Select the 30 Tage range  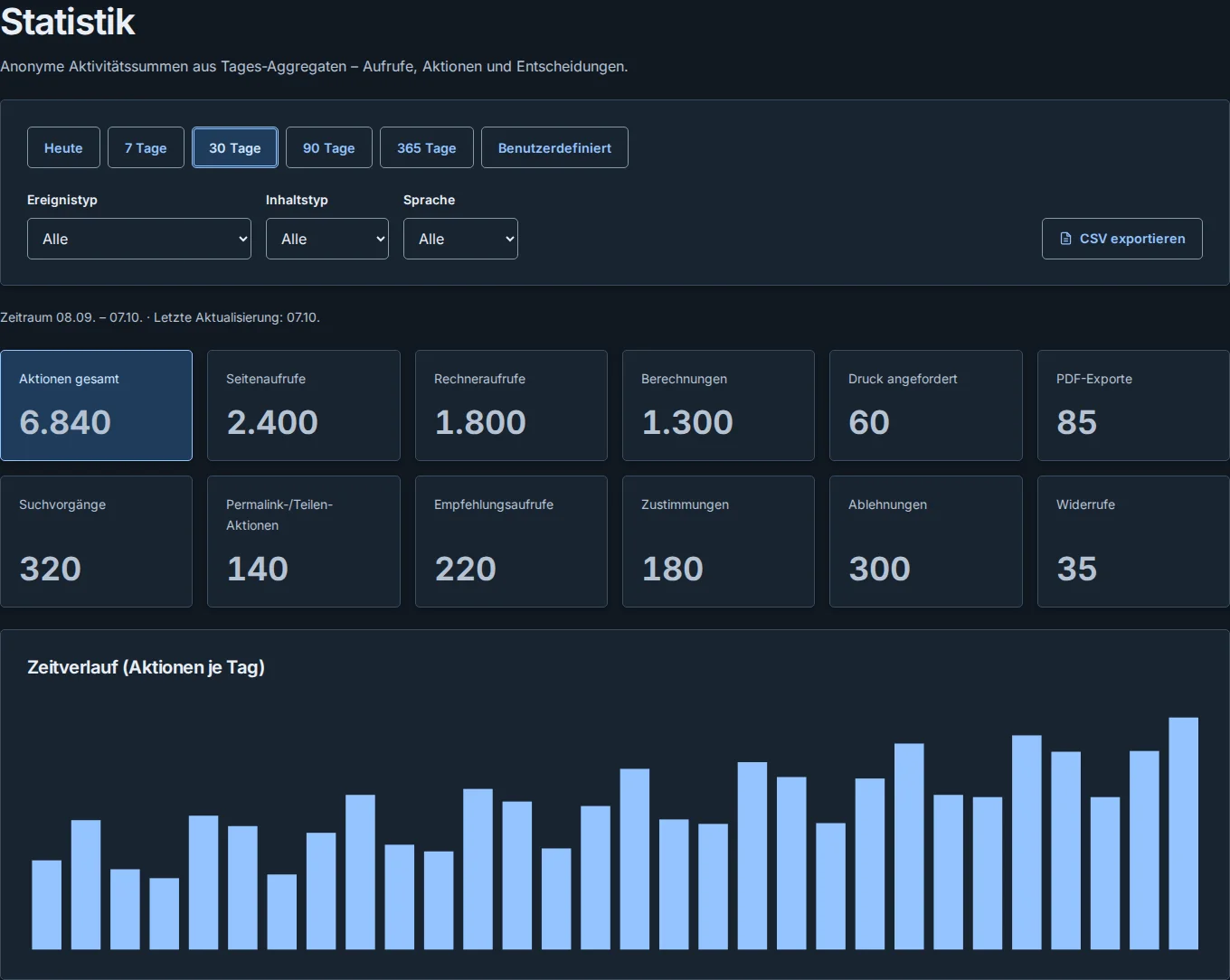click(x=235, y=147)
